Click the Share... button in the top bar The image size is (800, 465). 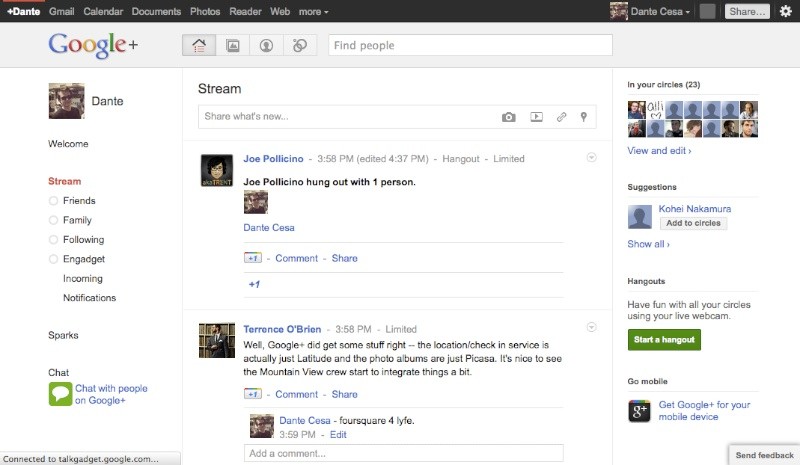pyautogui.click(x=747, y=11)
